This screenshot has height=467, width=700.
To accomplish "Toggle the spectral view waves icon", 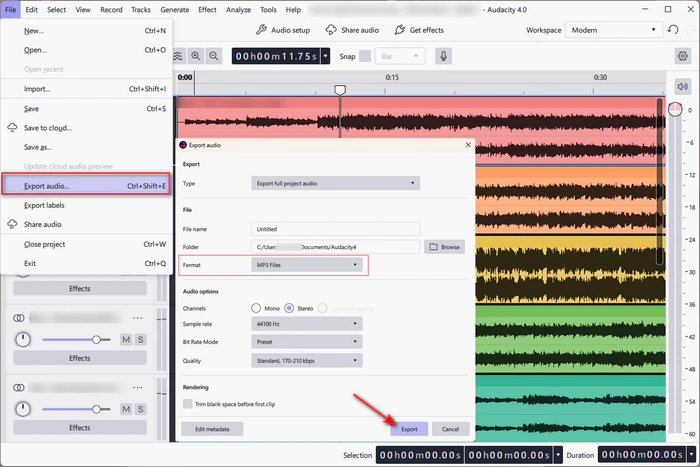I will coord(178,56).
